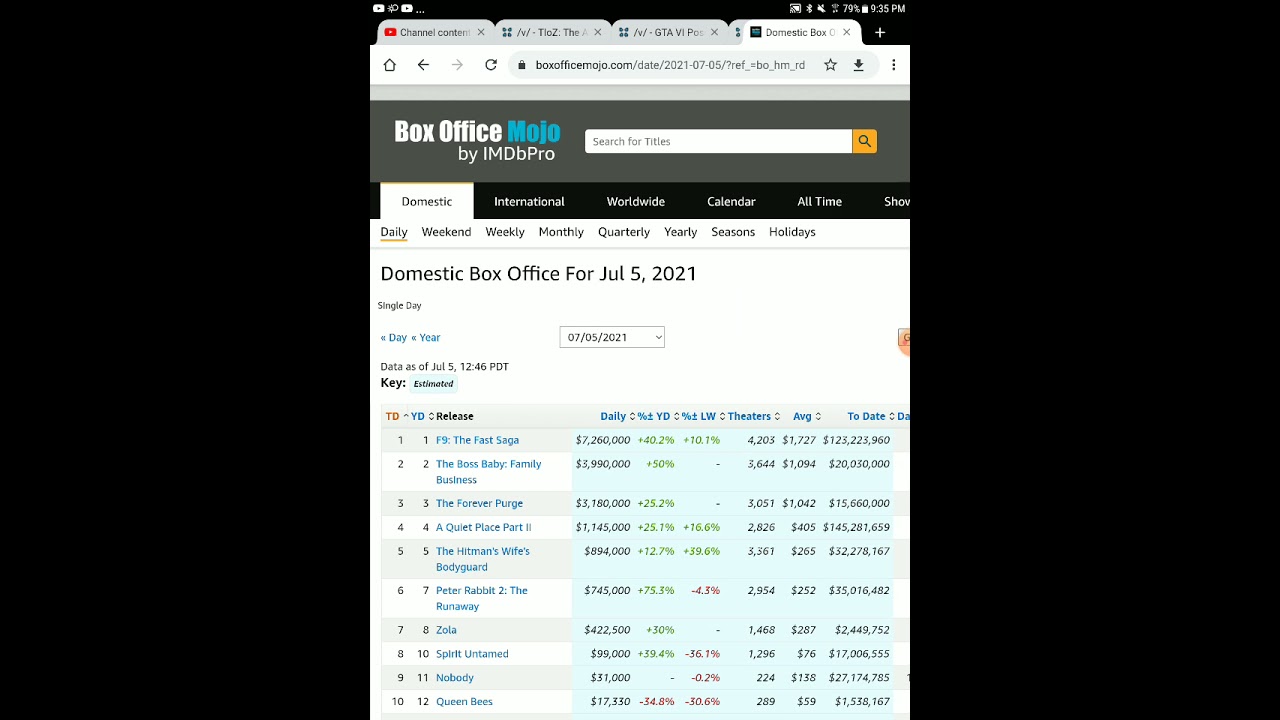1280x720 pixels.
Task: Go to previous day via « Day
Action: coord(394,338)
